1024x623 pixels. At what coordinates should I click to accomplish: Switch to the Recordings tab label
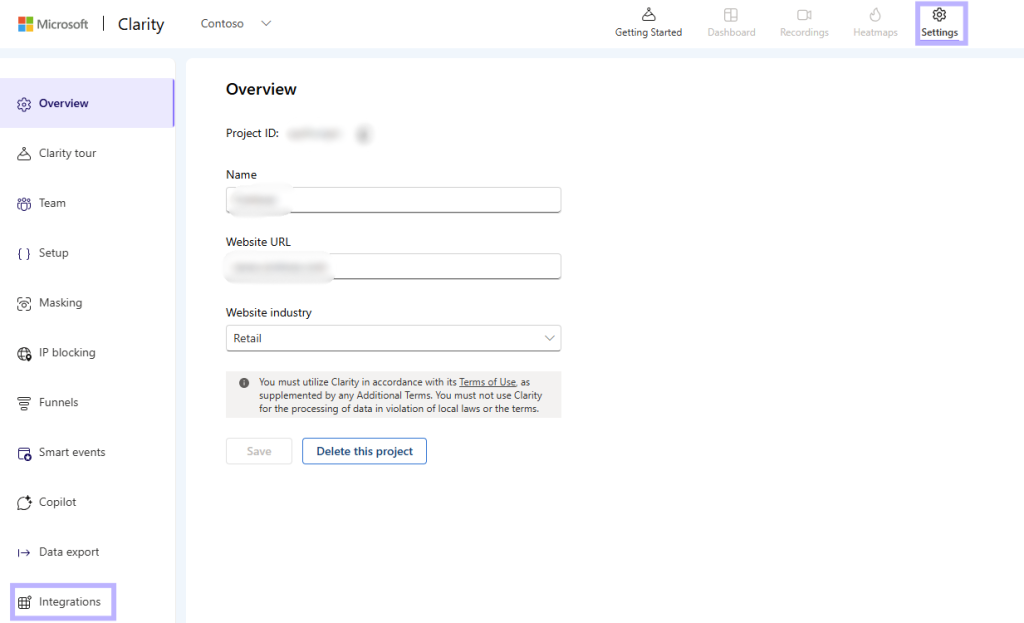click(804, 33)
